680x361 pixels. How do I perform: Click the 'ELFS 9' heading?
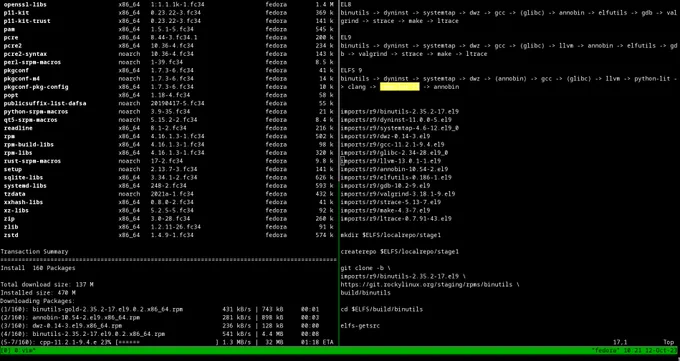pyautogui.click(x=351, y=70)
